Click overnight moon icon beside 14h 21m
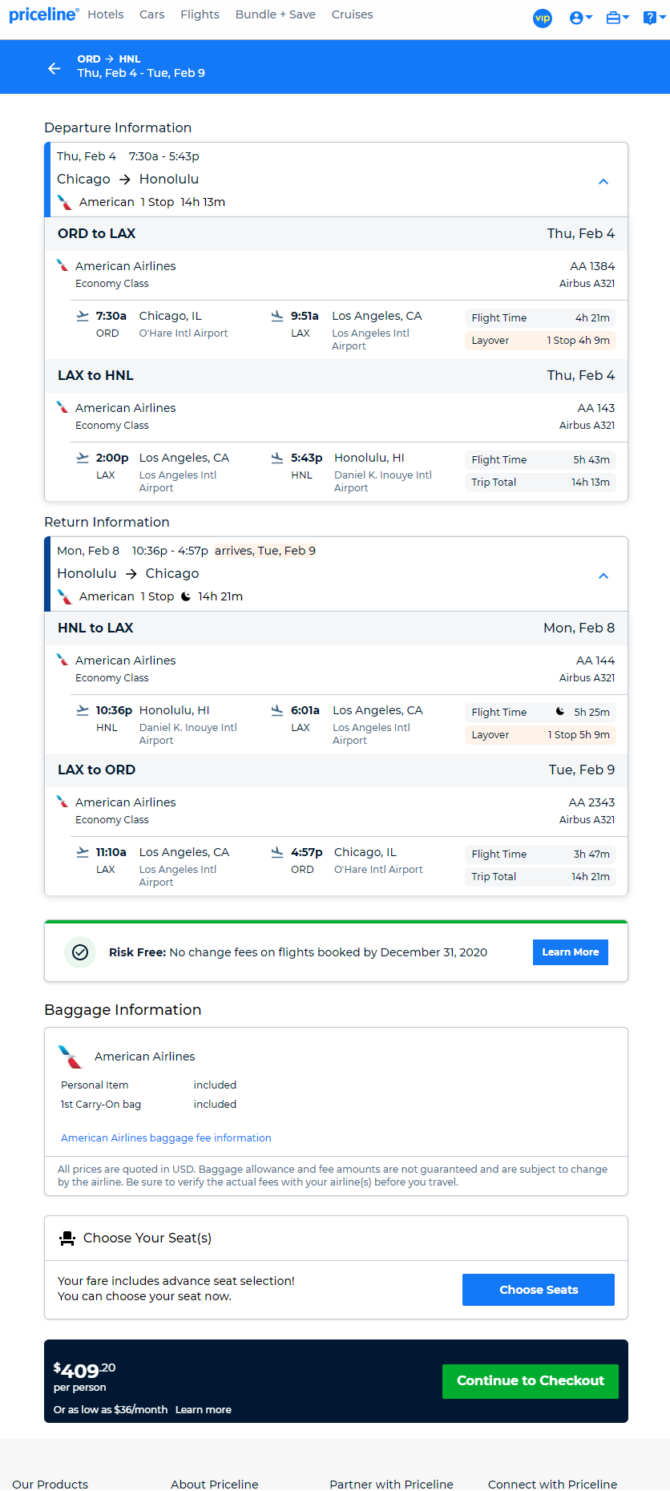 [x=186, y=596]
